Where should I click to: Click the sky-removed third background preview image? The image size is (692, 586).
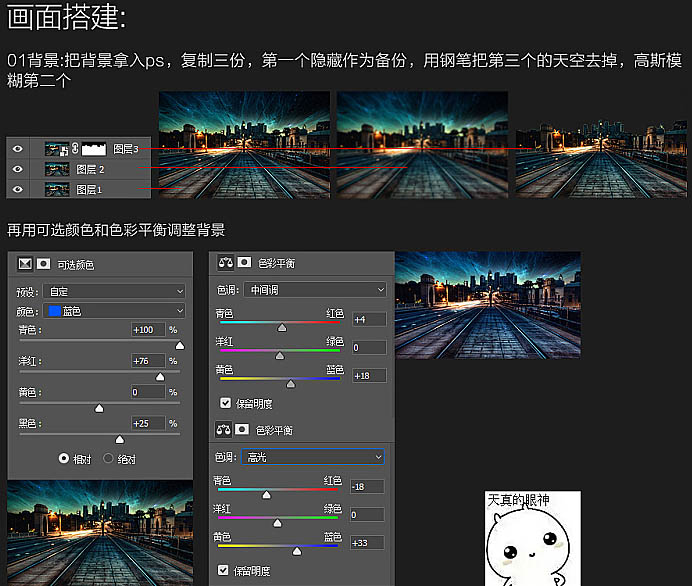(602, 158)
